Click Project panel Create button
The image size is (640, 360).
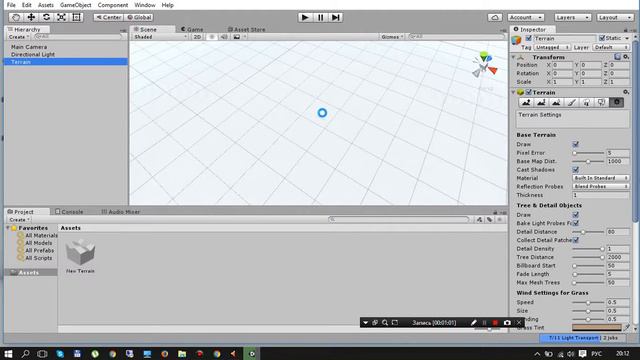tap(19, 220)
